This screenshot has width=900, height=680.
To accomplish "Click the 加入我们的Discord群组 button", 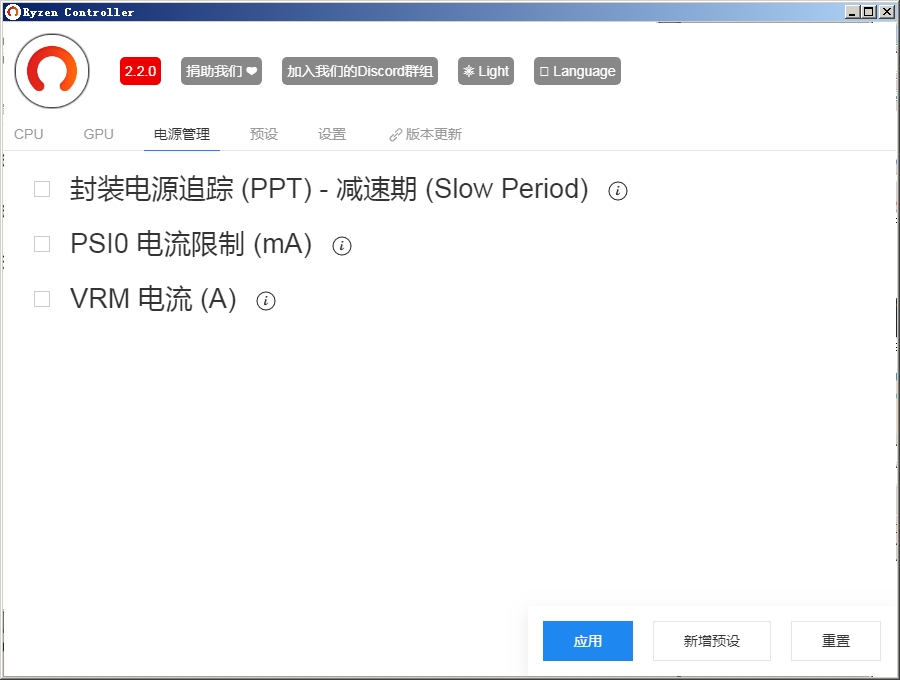I will click(358, 71).
